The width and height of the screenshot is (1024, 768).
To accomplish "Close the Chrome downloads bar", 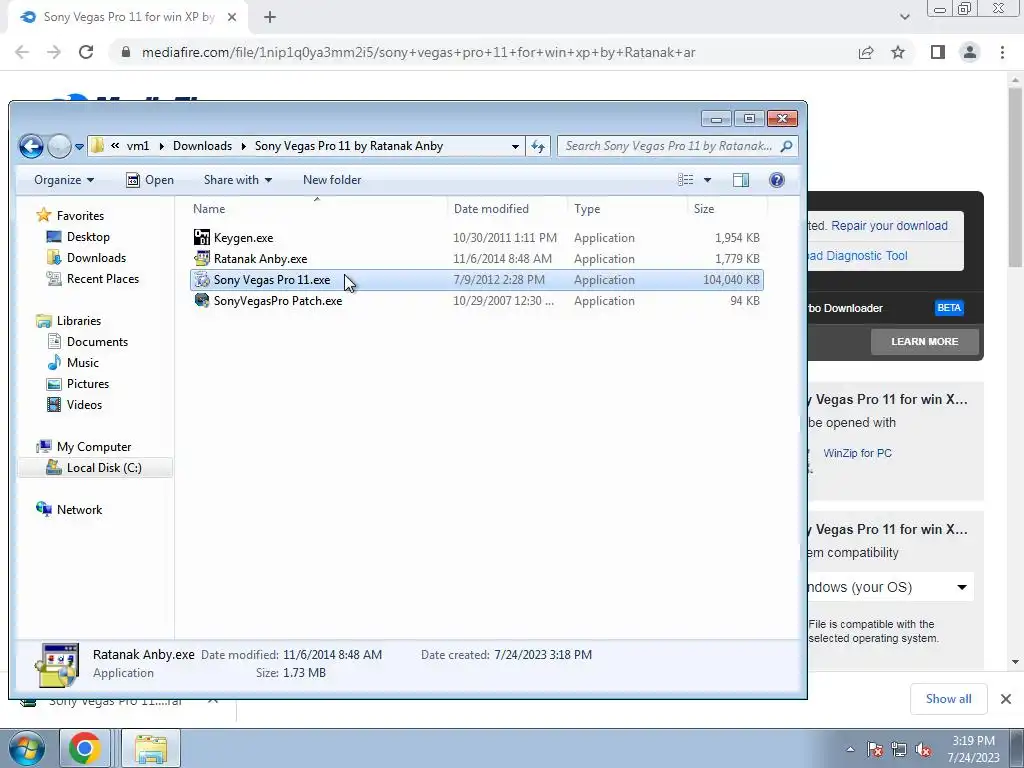I will (1006, 699).
